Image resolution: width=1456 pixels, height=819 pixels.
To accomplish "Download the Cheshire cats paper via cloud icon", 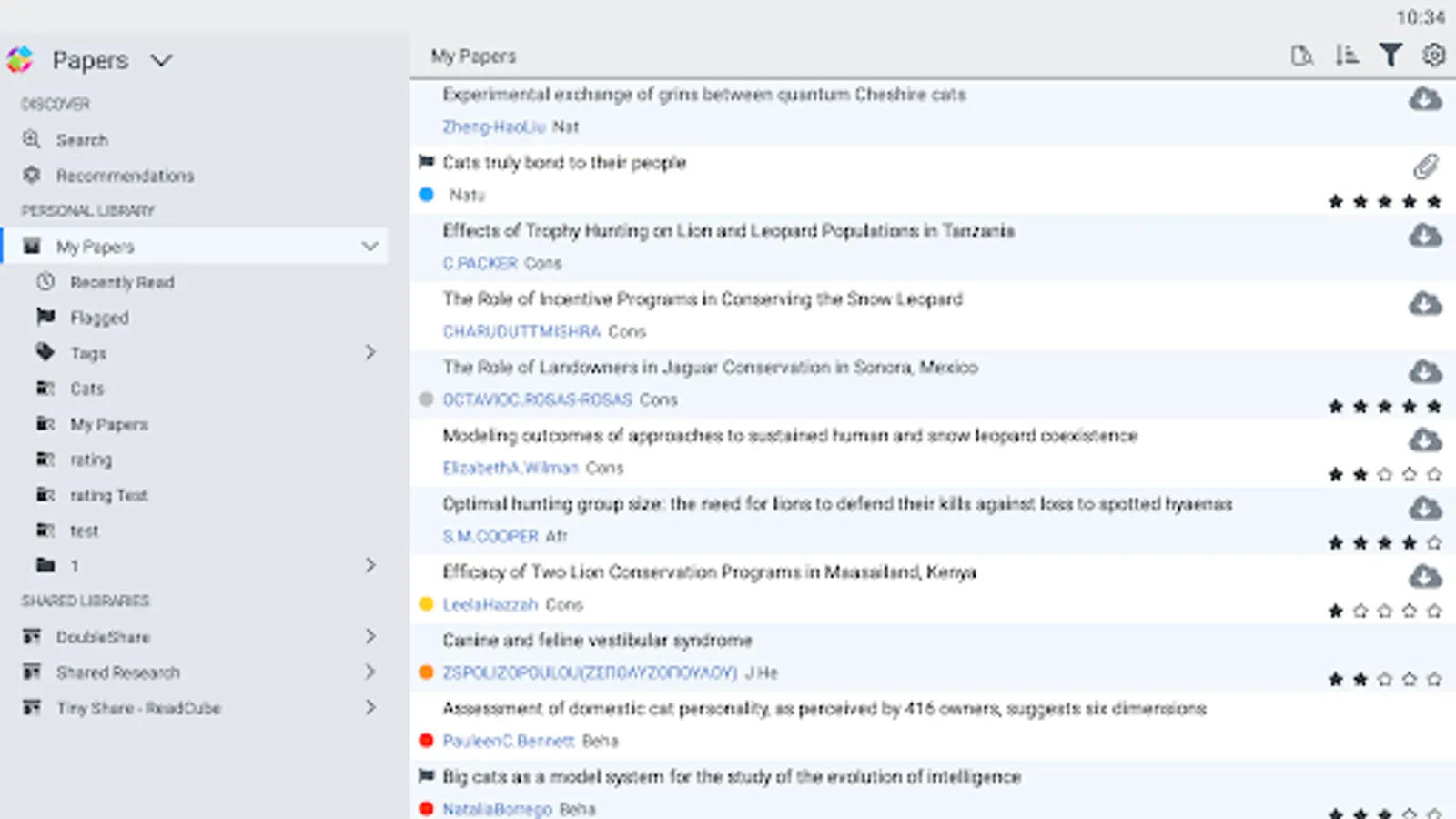I will [x=1425, y=99].
